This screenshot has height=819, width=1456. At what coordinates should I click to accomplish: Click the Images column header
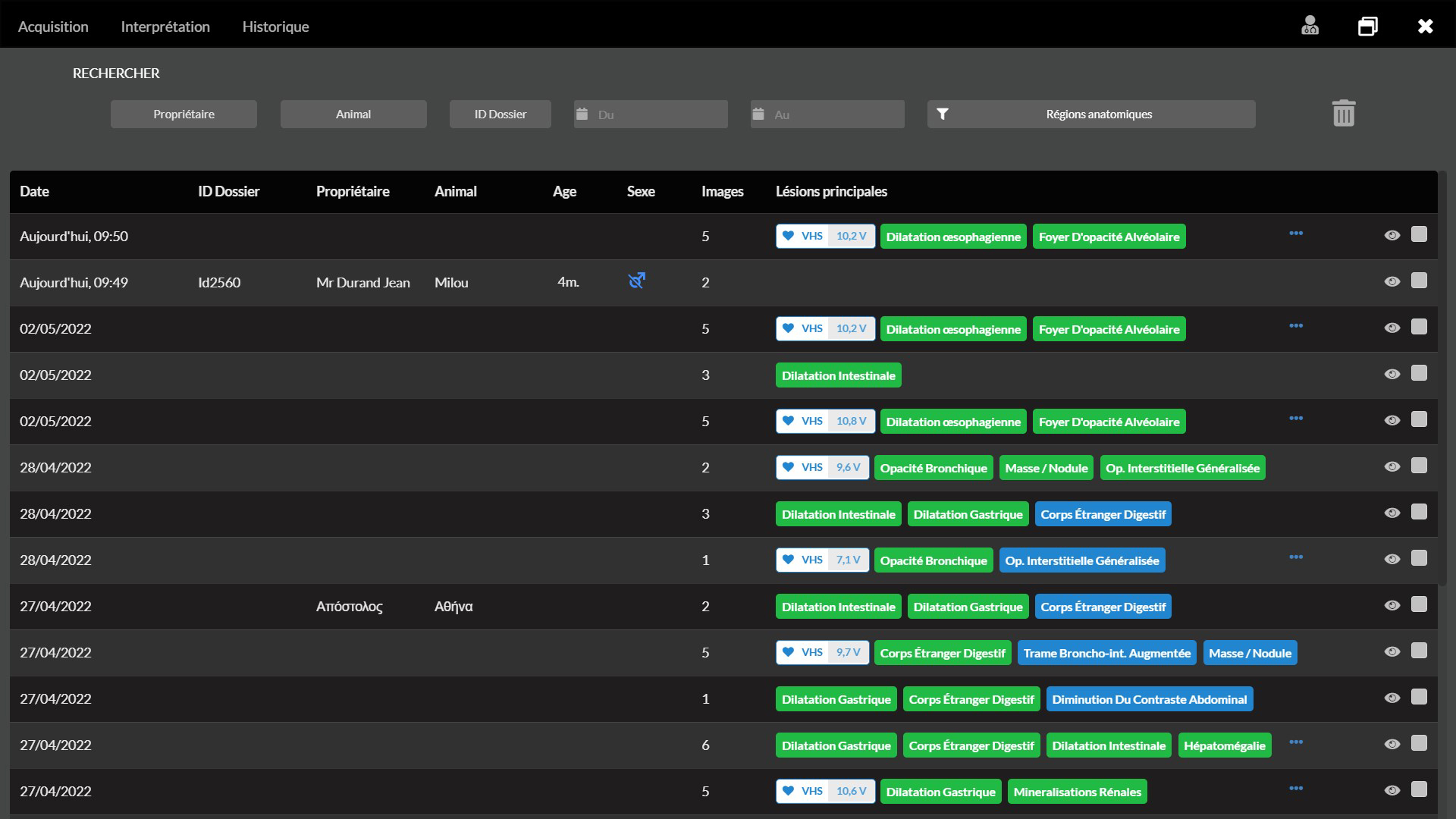point(722,191)
